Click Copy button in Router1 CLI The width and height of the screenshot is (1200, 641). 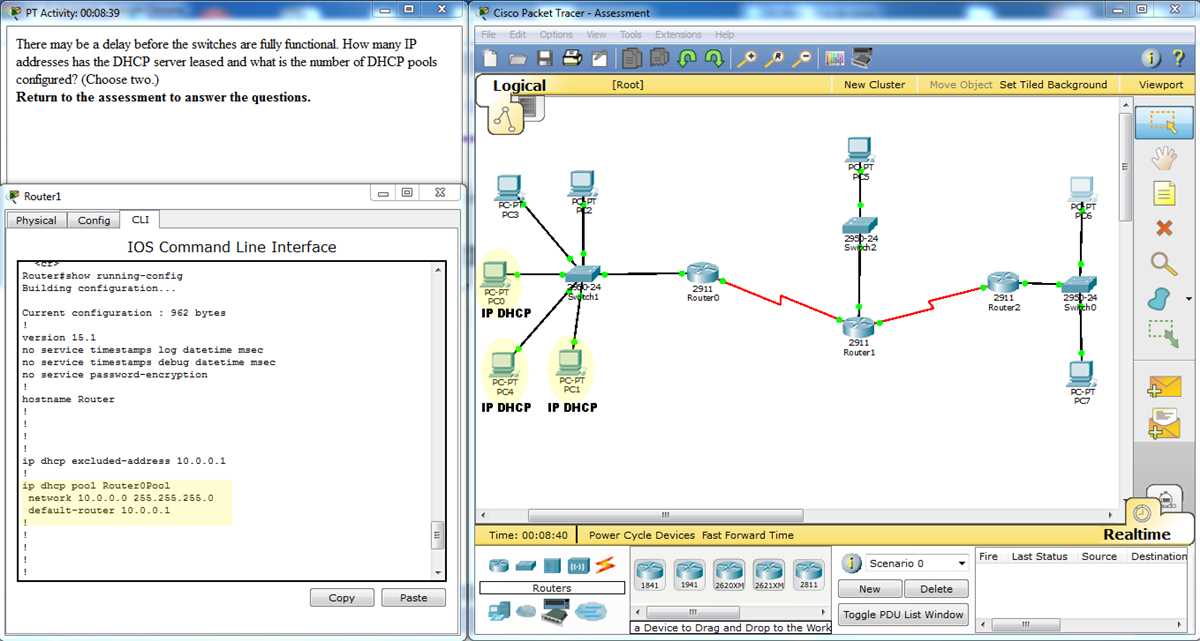click(x=342, y=598)
